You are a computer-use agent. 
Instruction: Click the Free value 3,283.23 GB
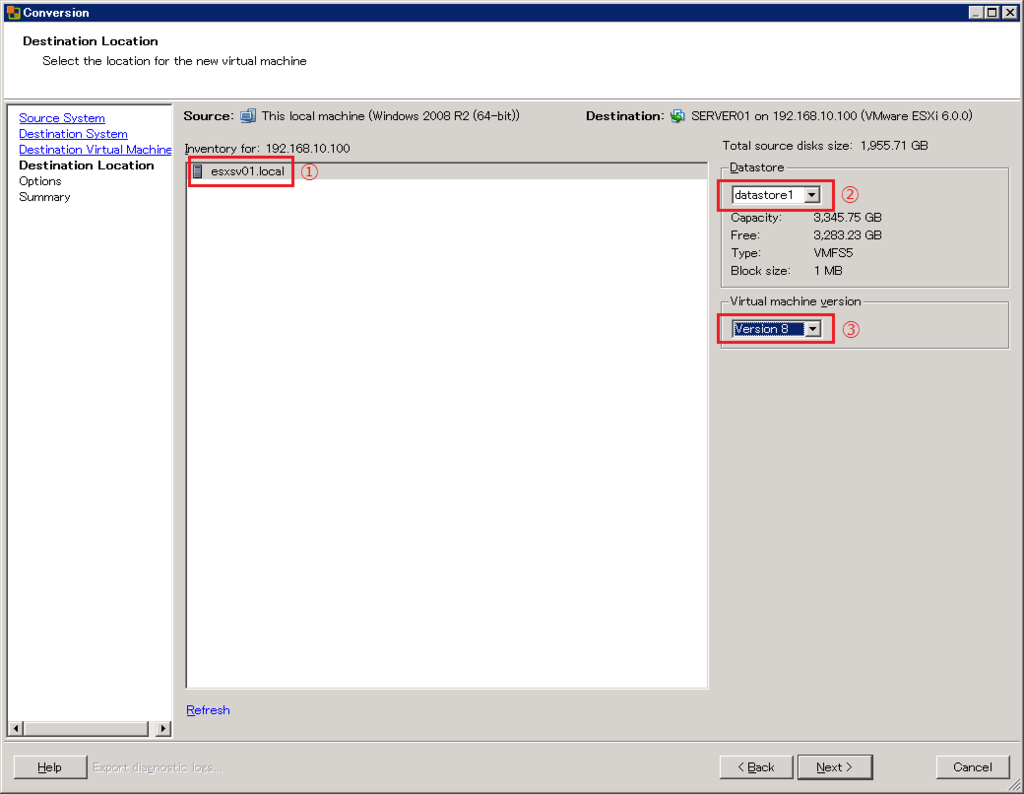[847, 235]
